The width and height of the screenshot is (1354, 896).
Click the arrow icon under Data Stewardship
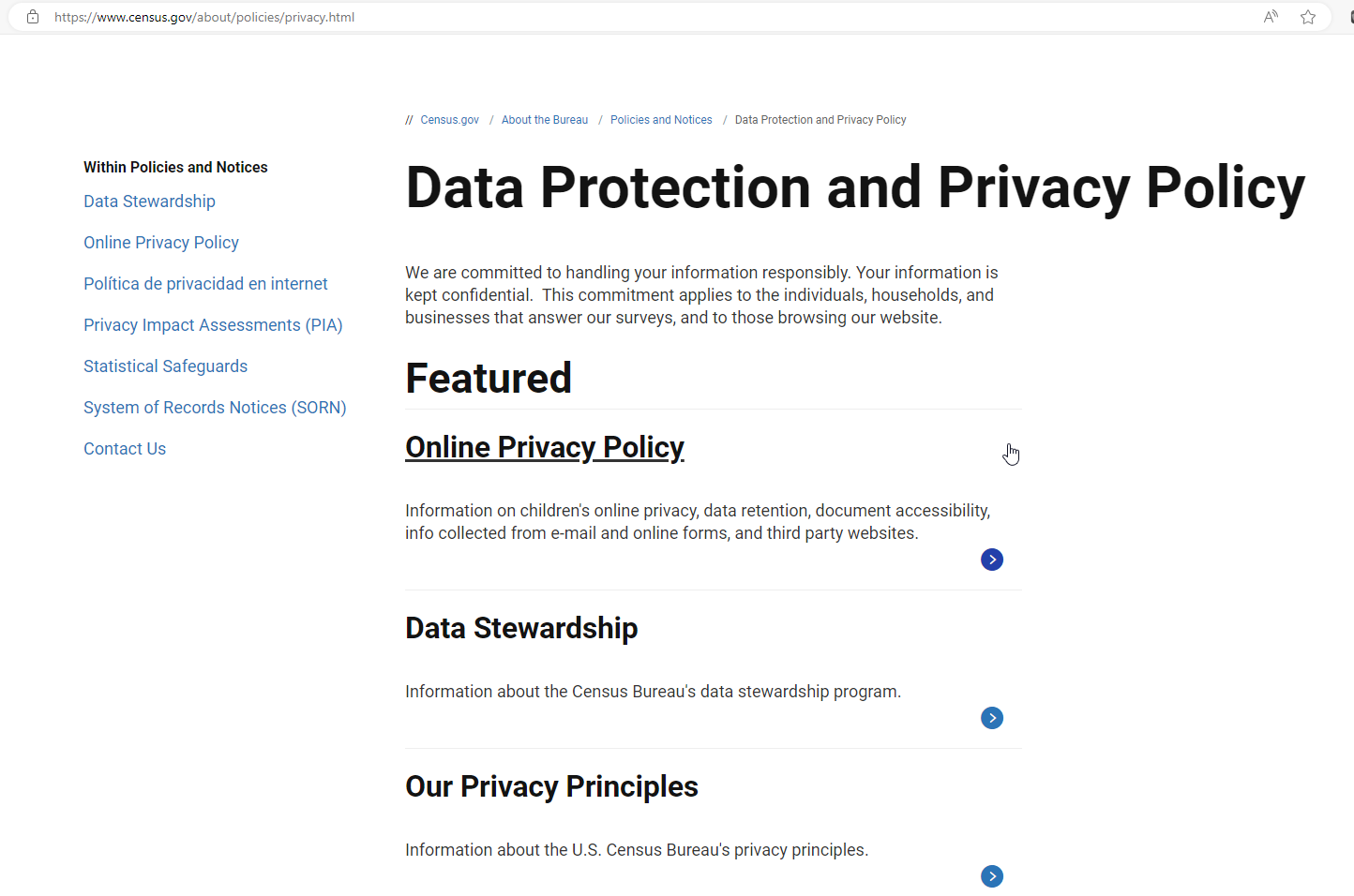(991, 718)
